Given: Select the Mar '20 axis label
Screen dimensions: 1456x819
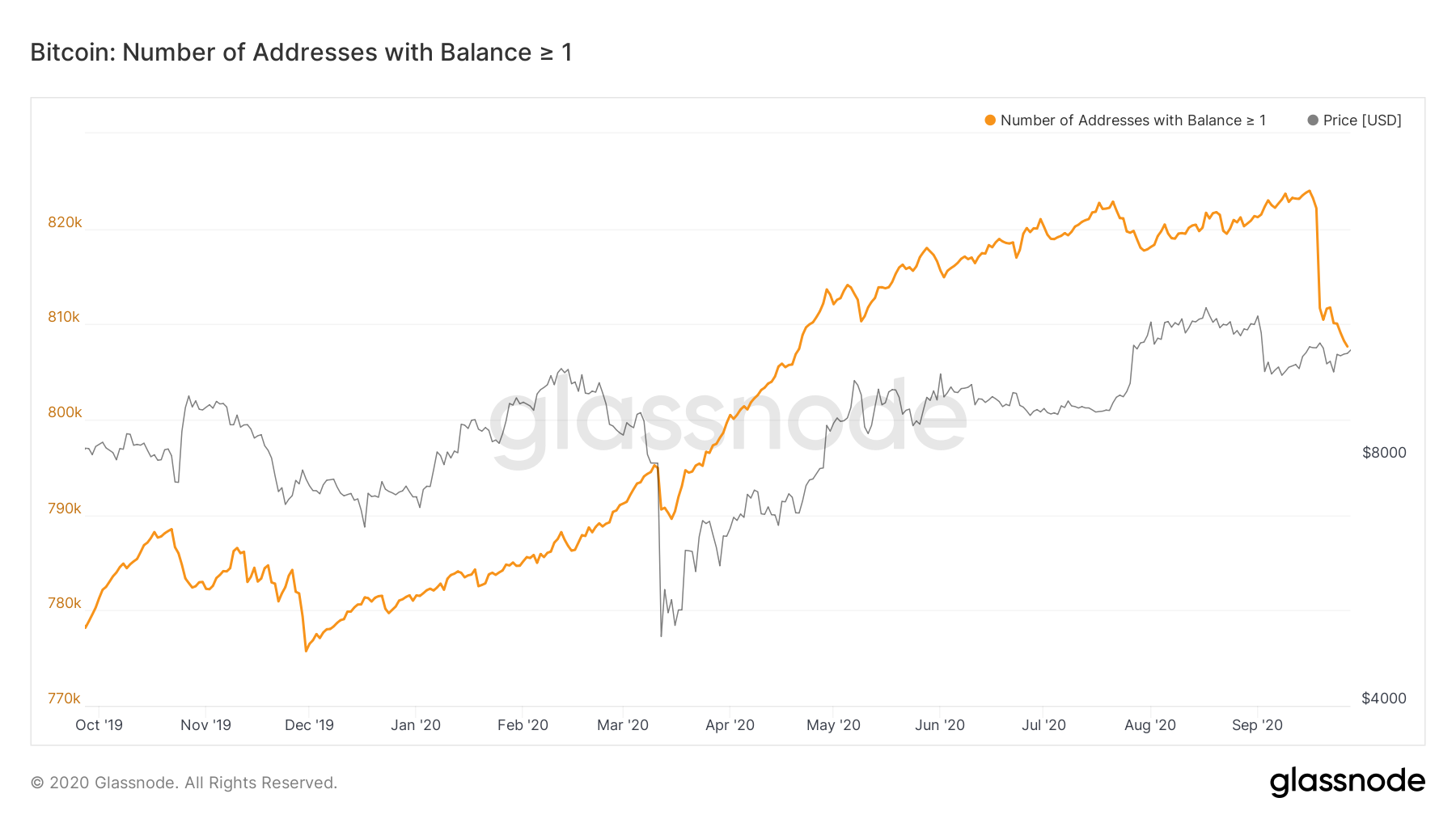Looking at the screenshot, I should (623, 725).
